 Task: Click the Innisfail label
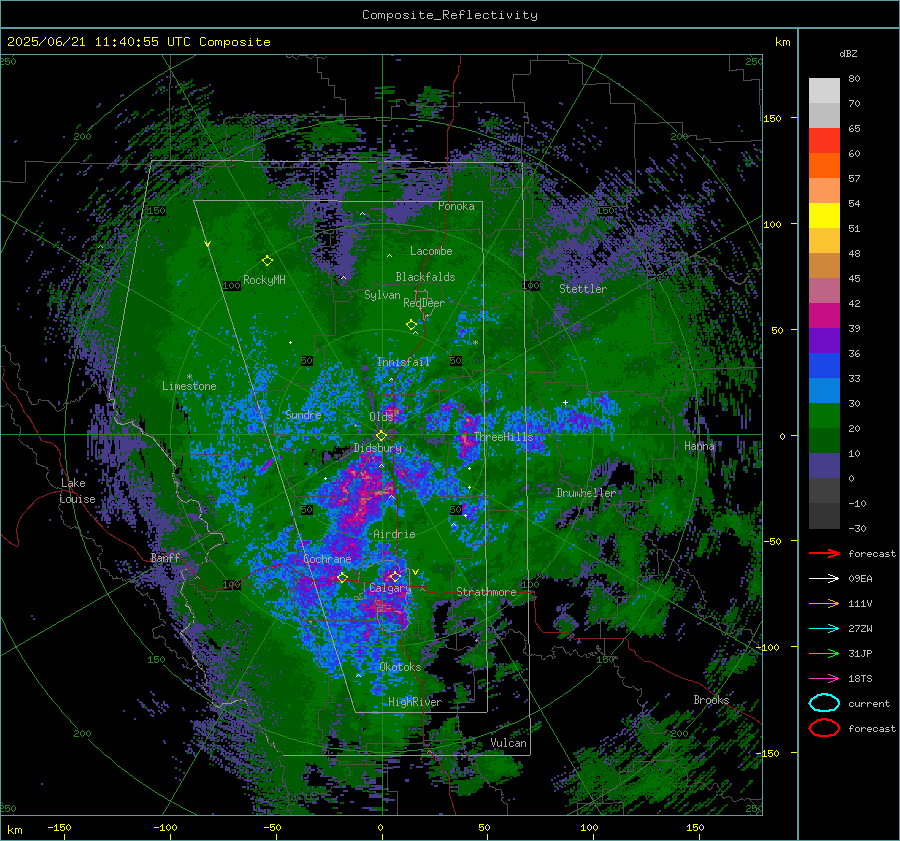[403, 362]
